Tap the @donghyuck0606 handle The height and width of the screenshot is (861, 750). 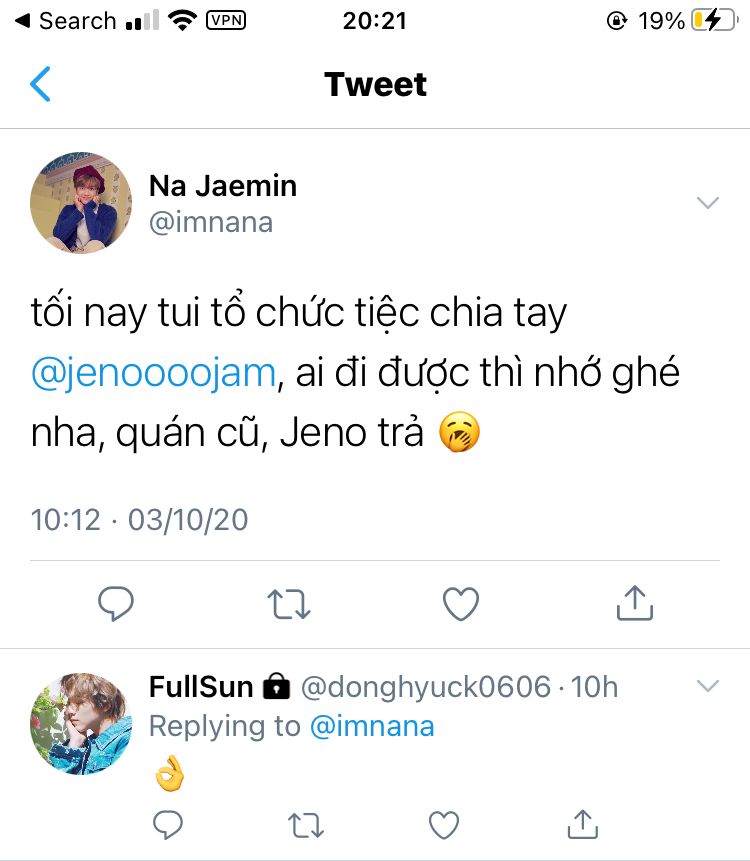click(x=426, y=687)
